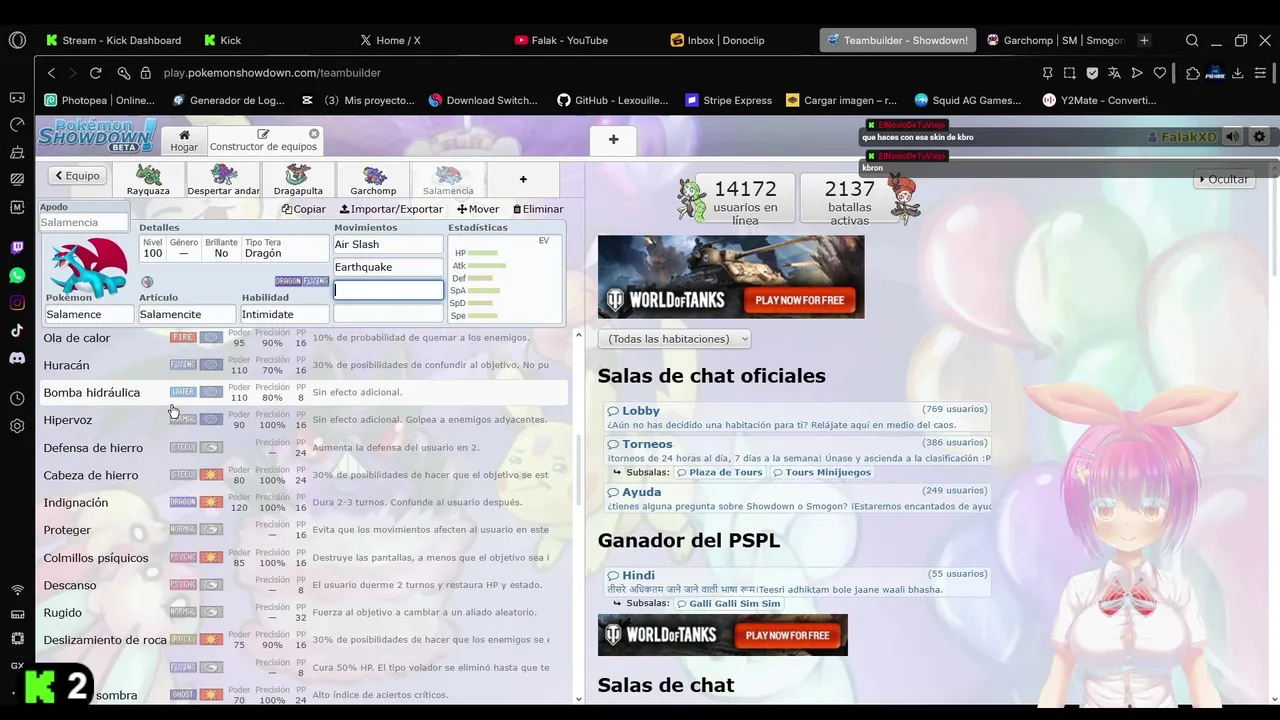The image size is (1280, 720).
Task: Toggle Showdown sound speaker icon
Action: click(x=1233, y=137)
